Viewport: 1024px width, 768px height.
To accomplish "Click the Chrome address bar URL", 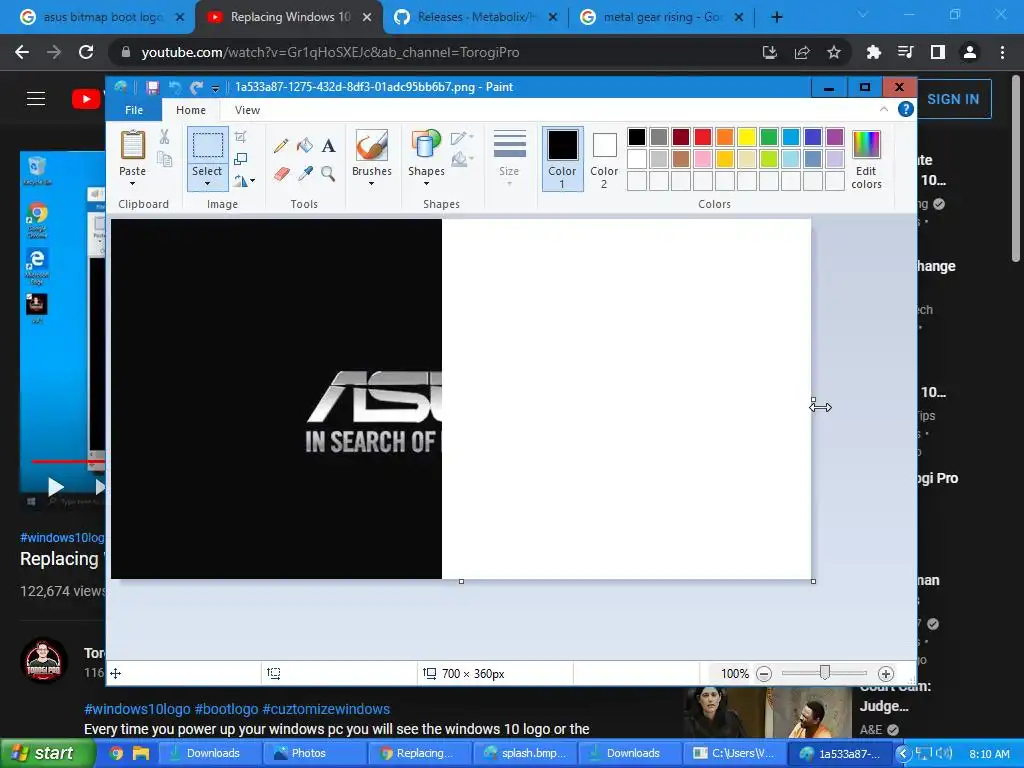I will pos(330,52).
